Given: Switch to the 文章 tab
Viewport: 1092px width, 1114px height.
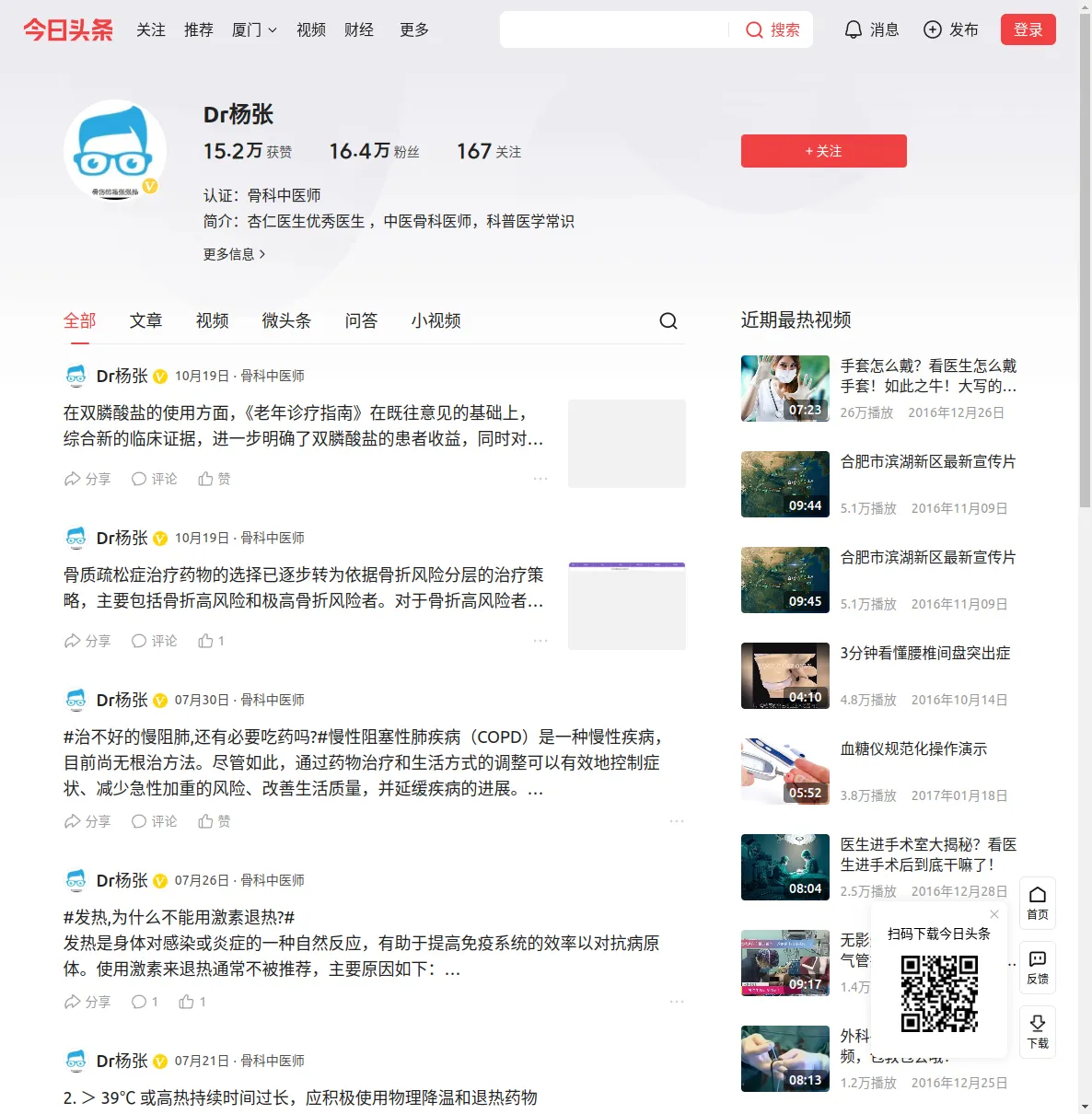Looking at the screenshot, I should click(146, 320).
